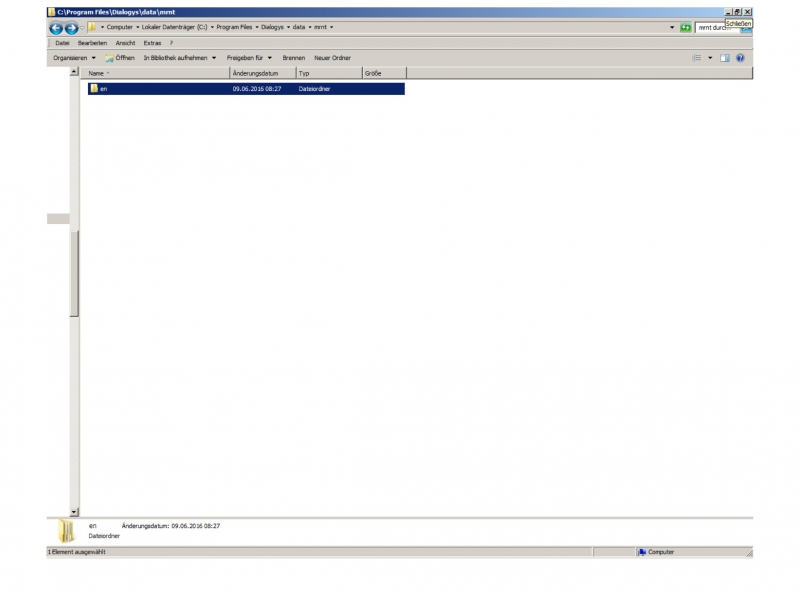This screenshot has width=800, height=593.
Task: Click the change view icon
Action: (697, 58)
